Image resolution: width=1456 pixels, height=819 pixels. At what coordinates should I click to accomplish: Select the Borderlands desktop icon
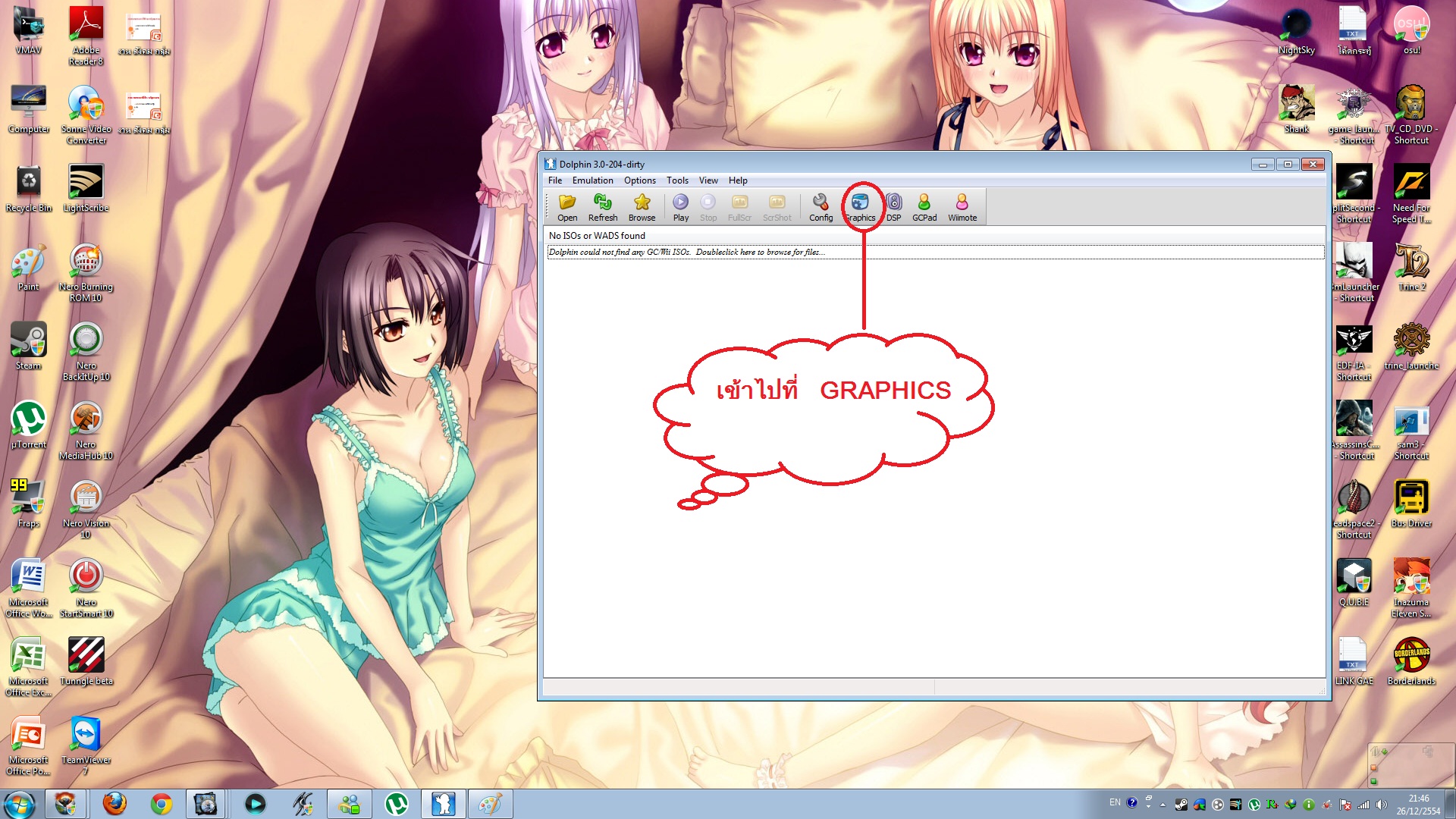tap(1412, 662)
